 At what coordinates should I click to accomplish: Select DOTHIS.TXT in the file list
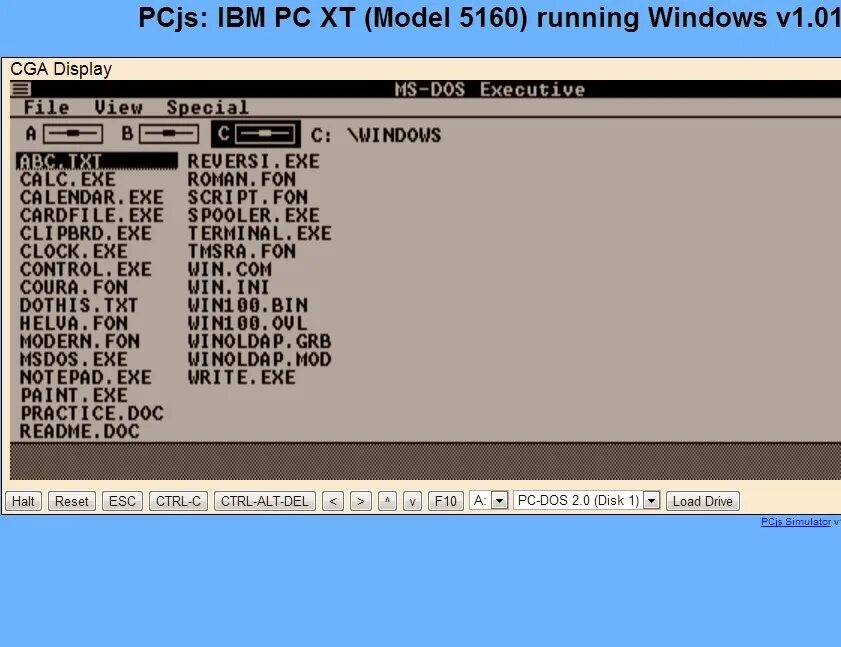click(x=79, y=305)
